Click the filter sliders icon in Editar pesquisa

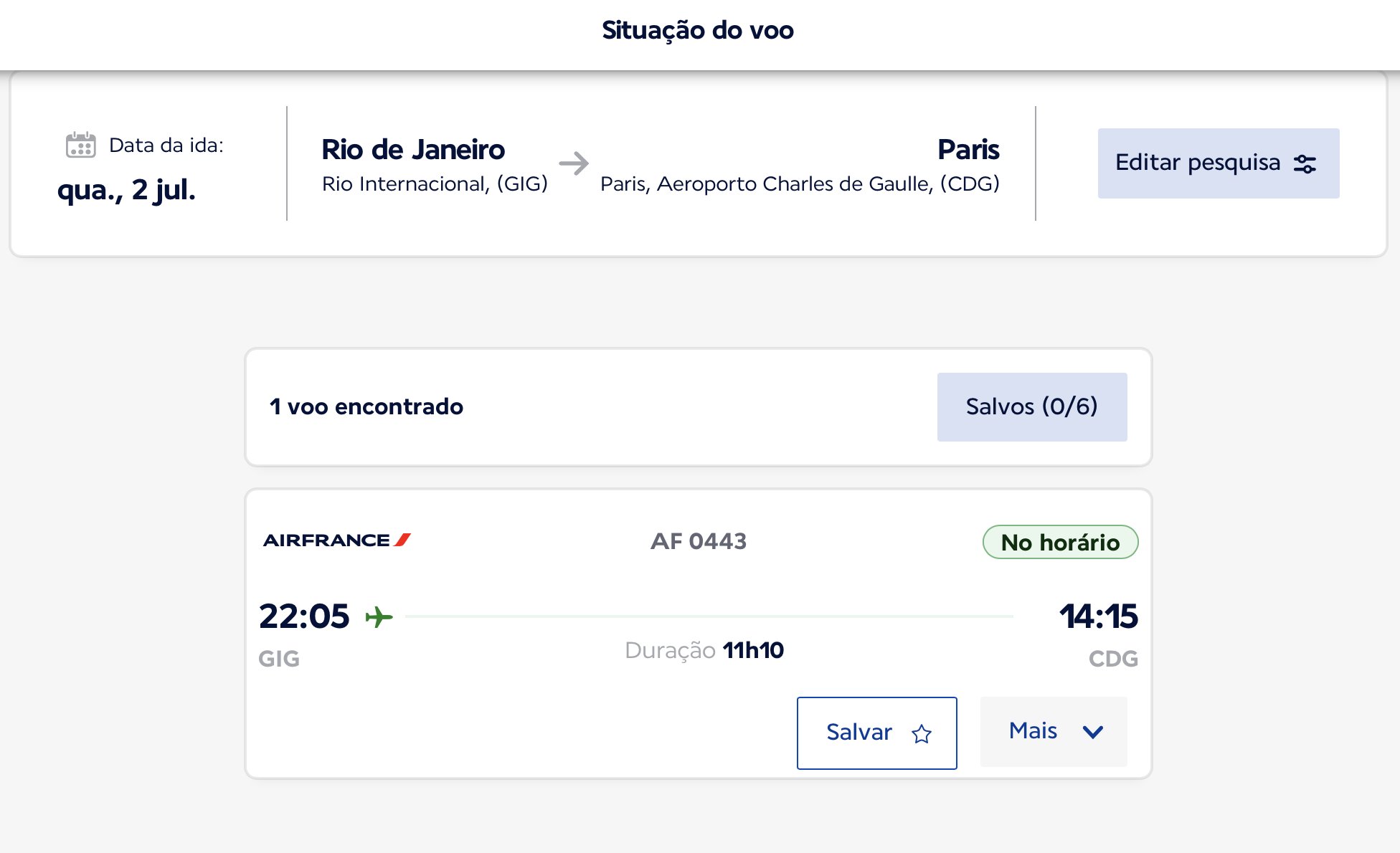pyautogui.click(x=1305, y=164)
